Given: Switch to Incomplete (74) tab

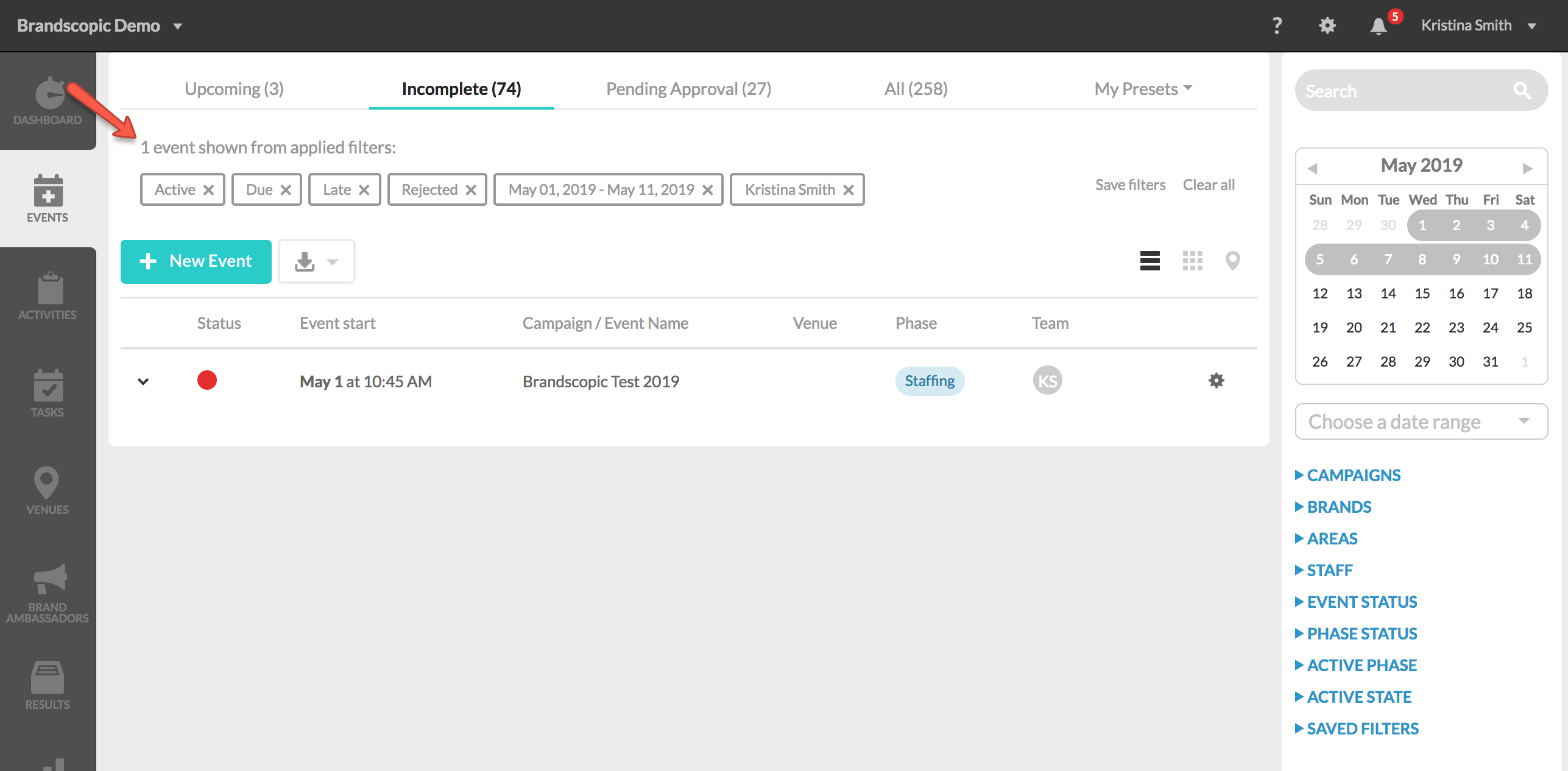Looking at the screenshot, I should point(462,89).
